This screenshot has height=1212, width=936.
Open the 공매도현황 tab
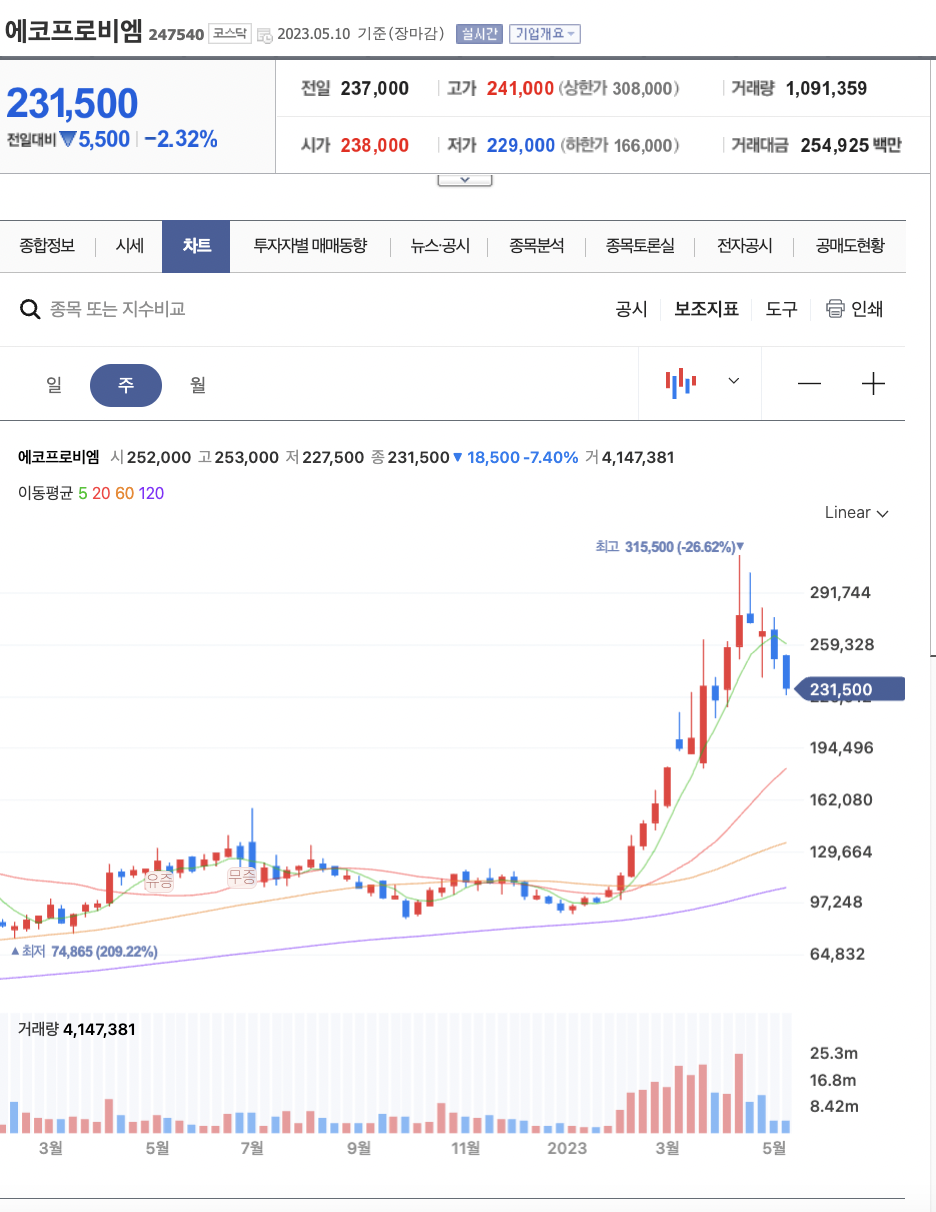[x=850, y=245]
